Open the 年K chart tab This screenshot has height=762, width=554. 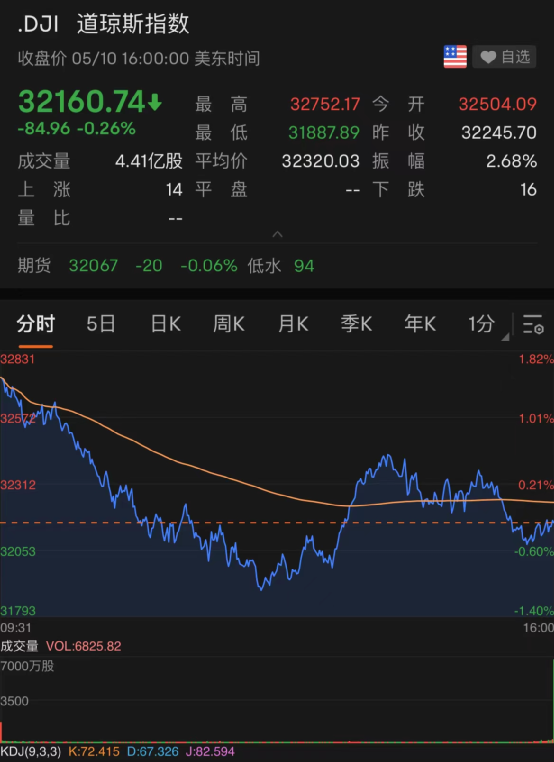[x=420, y=324]
